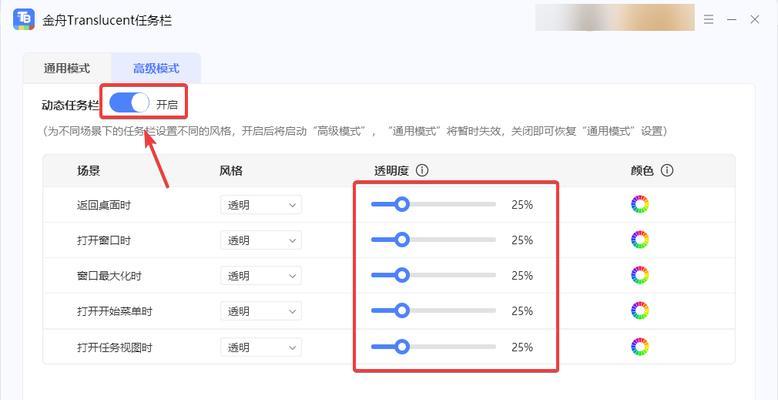Select the 高级模式 tab

(x=156, y=68)
